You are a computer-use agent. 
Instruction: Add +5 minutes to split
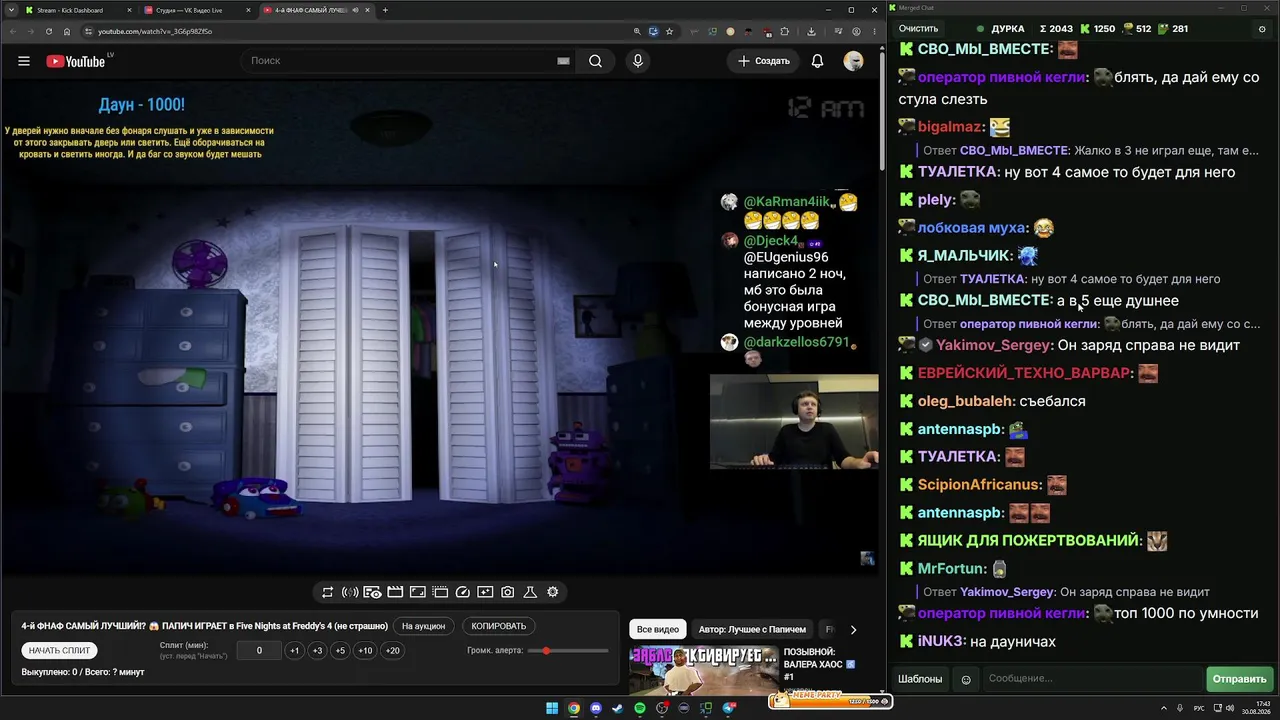tap(340, 651)
